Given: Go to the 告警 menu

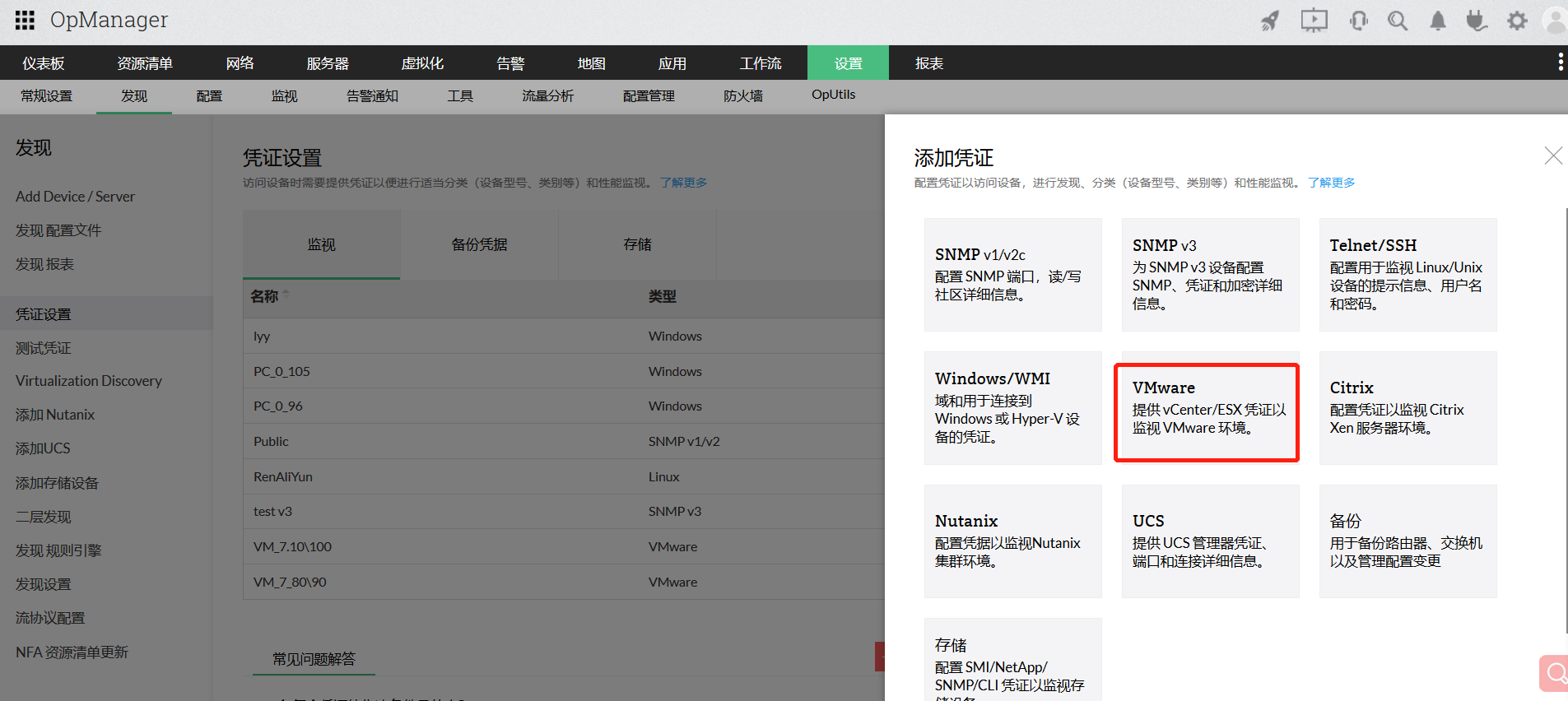Looking at the screenshot, I should point(510,63).
